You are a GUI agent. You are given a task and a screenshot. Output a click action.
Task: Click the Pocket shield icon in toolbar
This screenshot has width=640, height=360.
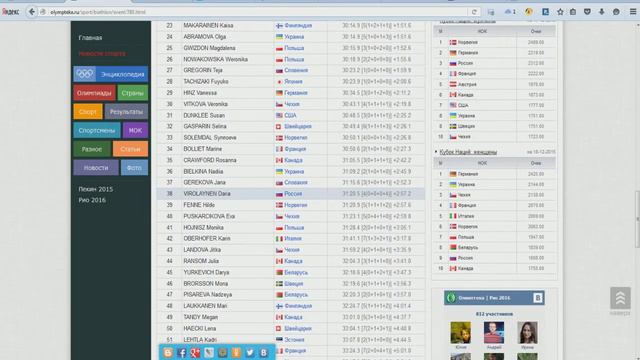click(x=587, y=12)
